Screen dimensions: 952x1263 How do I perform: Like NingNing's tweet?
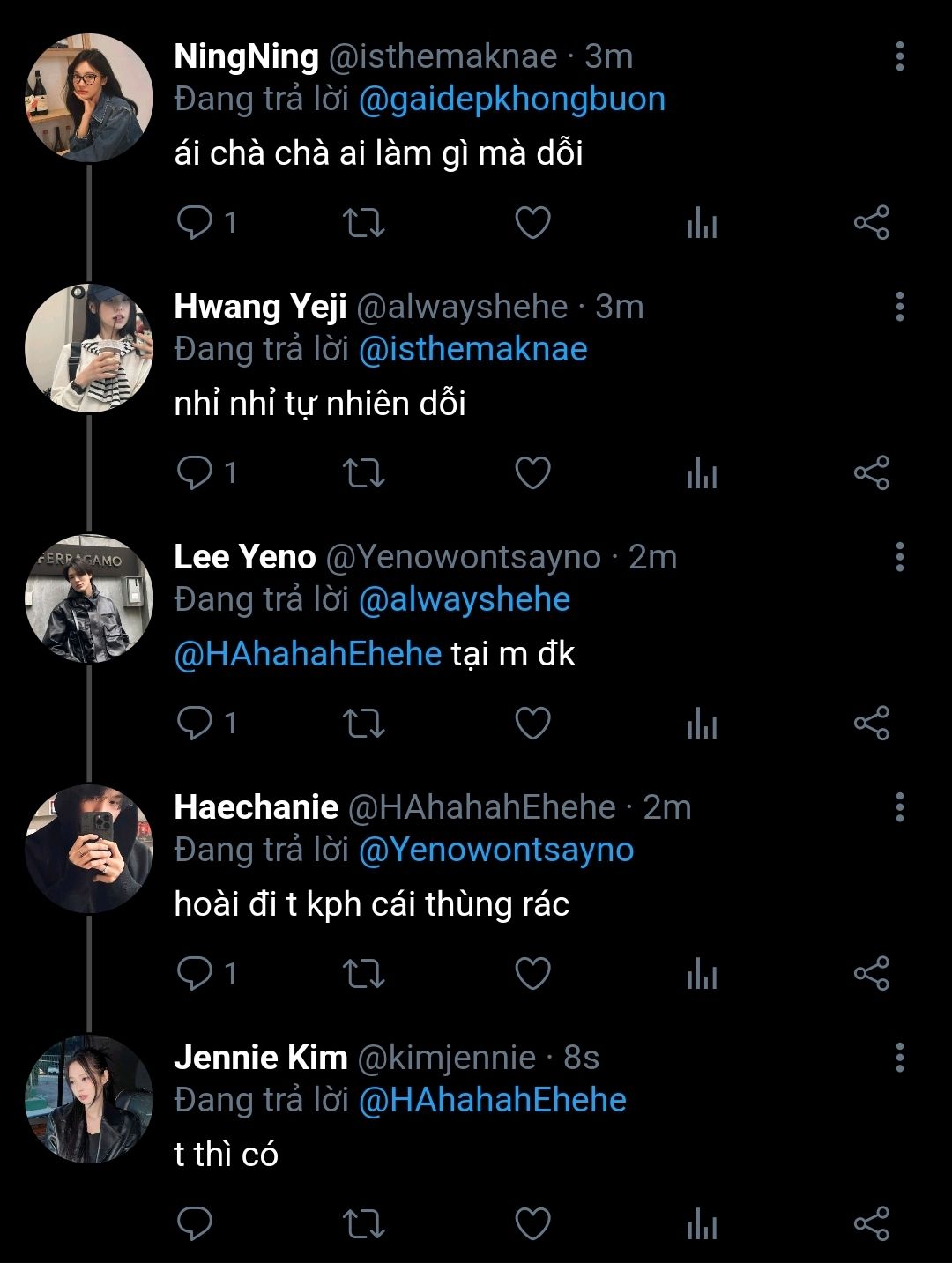click(532, 223)
